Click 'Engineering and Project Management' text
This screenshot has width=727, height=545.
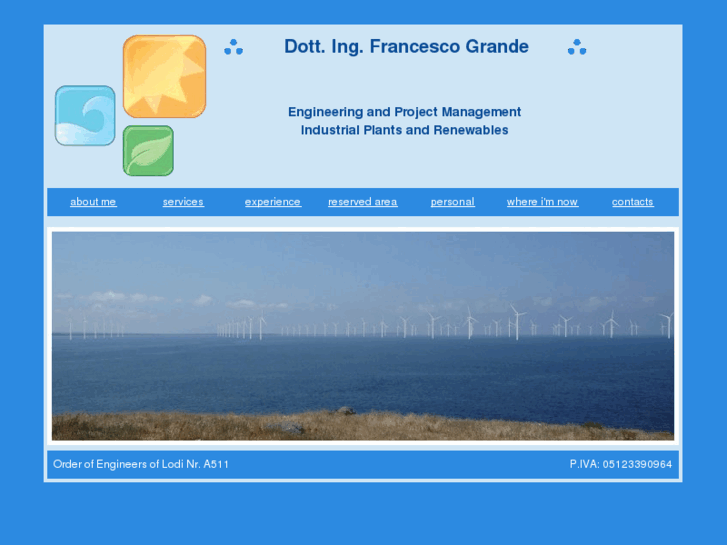404,112
